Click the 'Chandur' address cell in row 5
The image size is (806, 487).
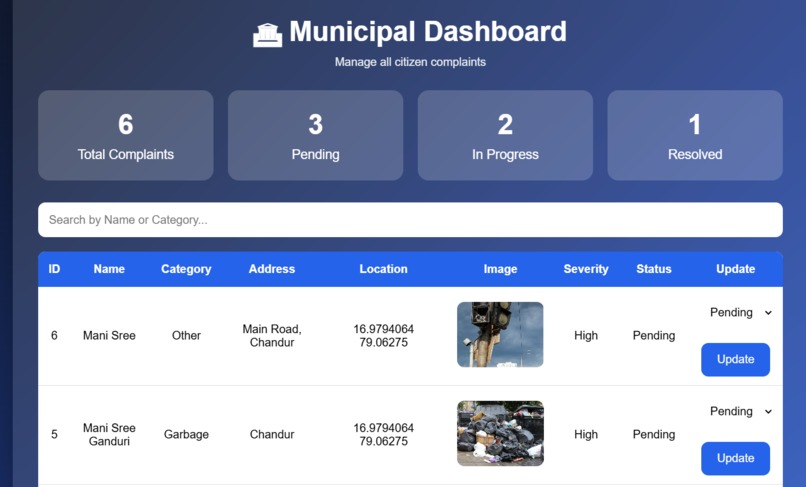272,434
